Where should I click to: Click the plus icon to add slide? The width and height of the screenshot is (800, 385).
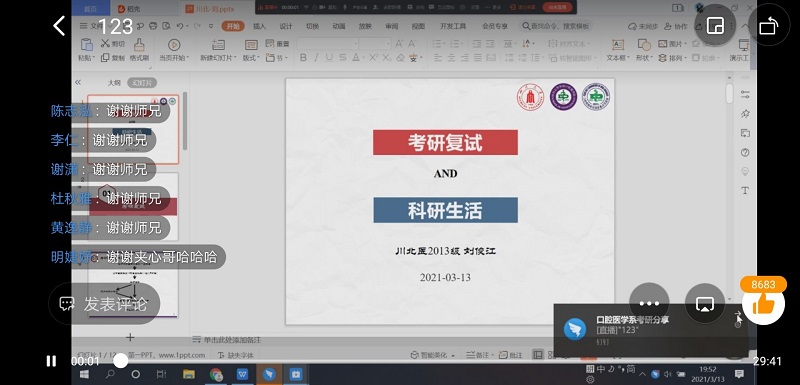point(130,337)
